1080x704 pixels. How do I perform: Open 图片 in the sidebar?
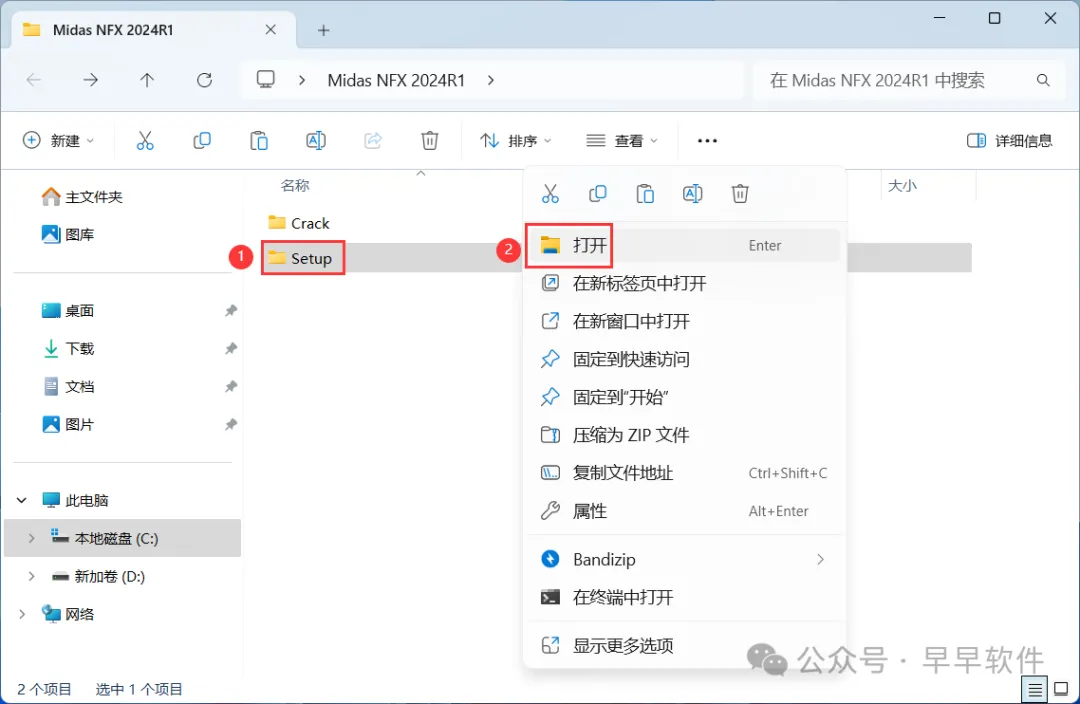pos(68,424)
